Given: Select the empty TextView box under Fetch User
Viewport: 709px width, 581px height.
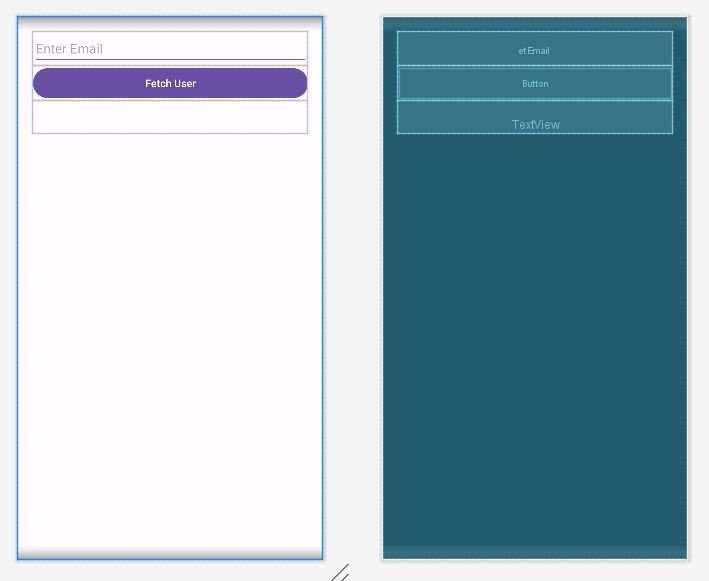Looking at the screenshot, I should (x=169, y=117).
